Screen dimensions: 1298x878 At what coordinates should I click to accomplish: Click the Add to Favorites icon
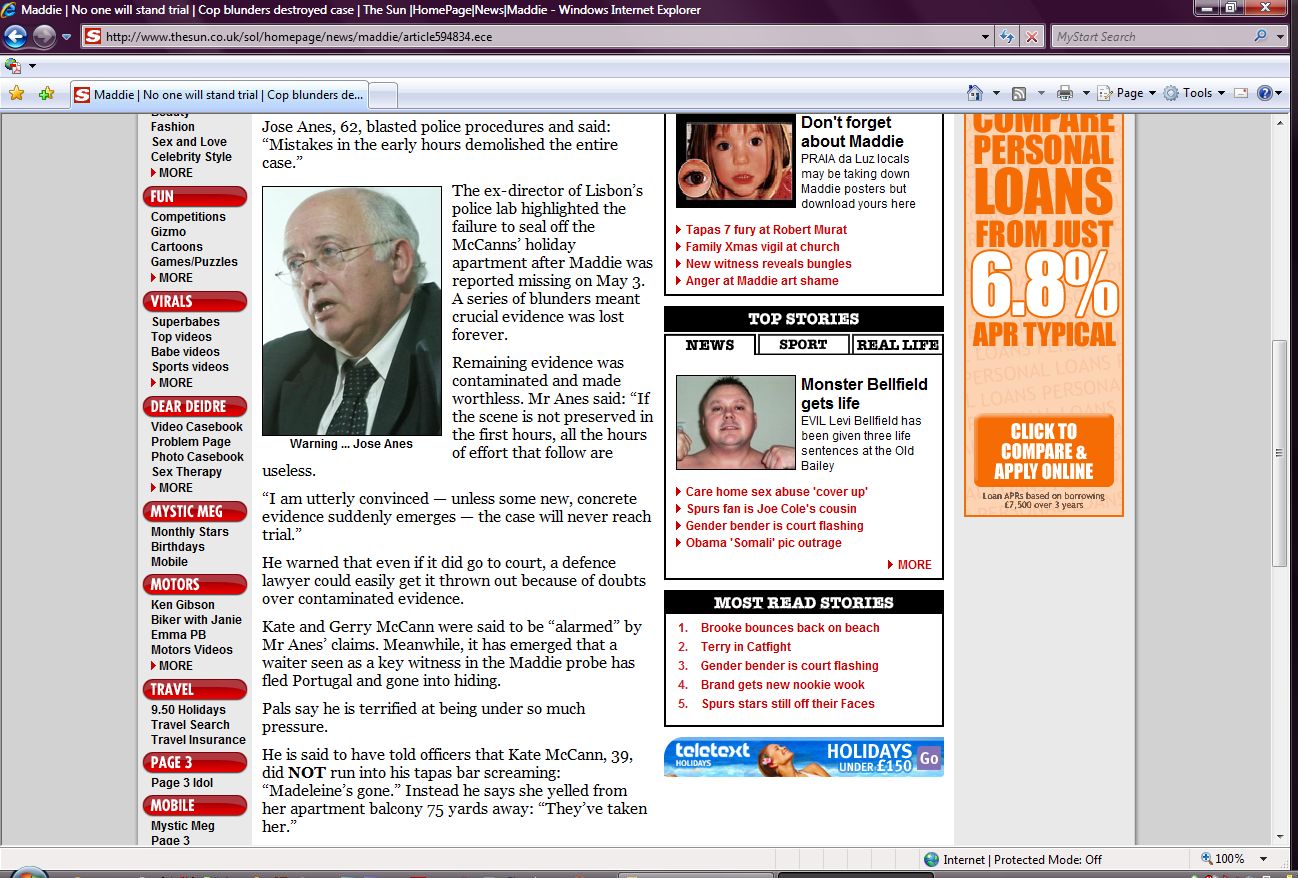(x=46, y=94)
